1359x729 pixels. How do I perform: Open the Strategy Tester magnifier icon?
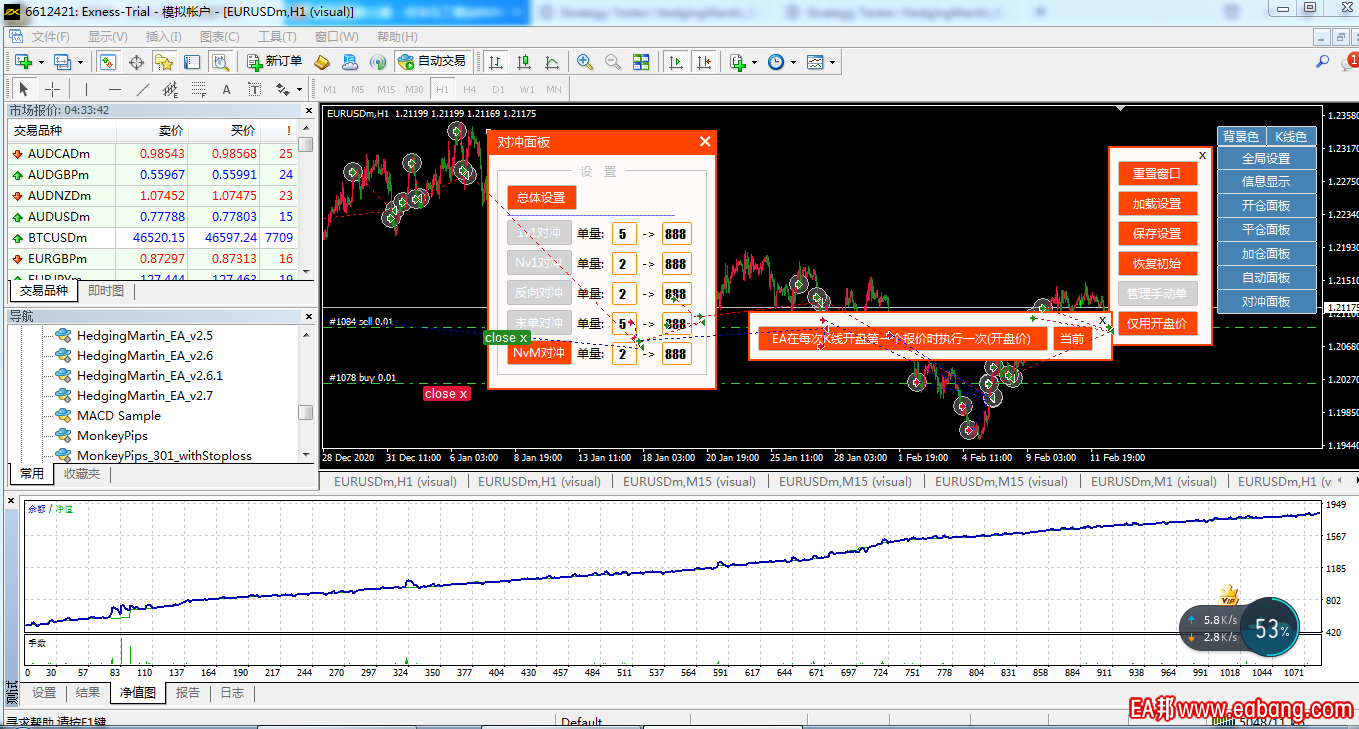(x=220, y=62)
